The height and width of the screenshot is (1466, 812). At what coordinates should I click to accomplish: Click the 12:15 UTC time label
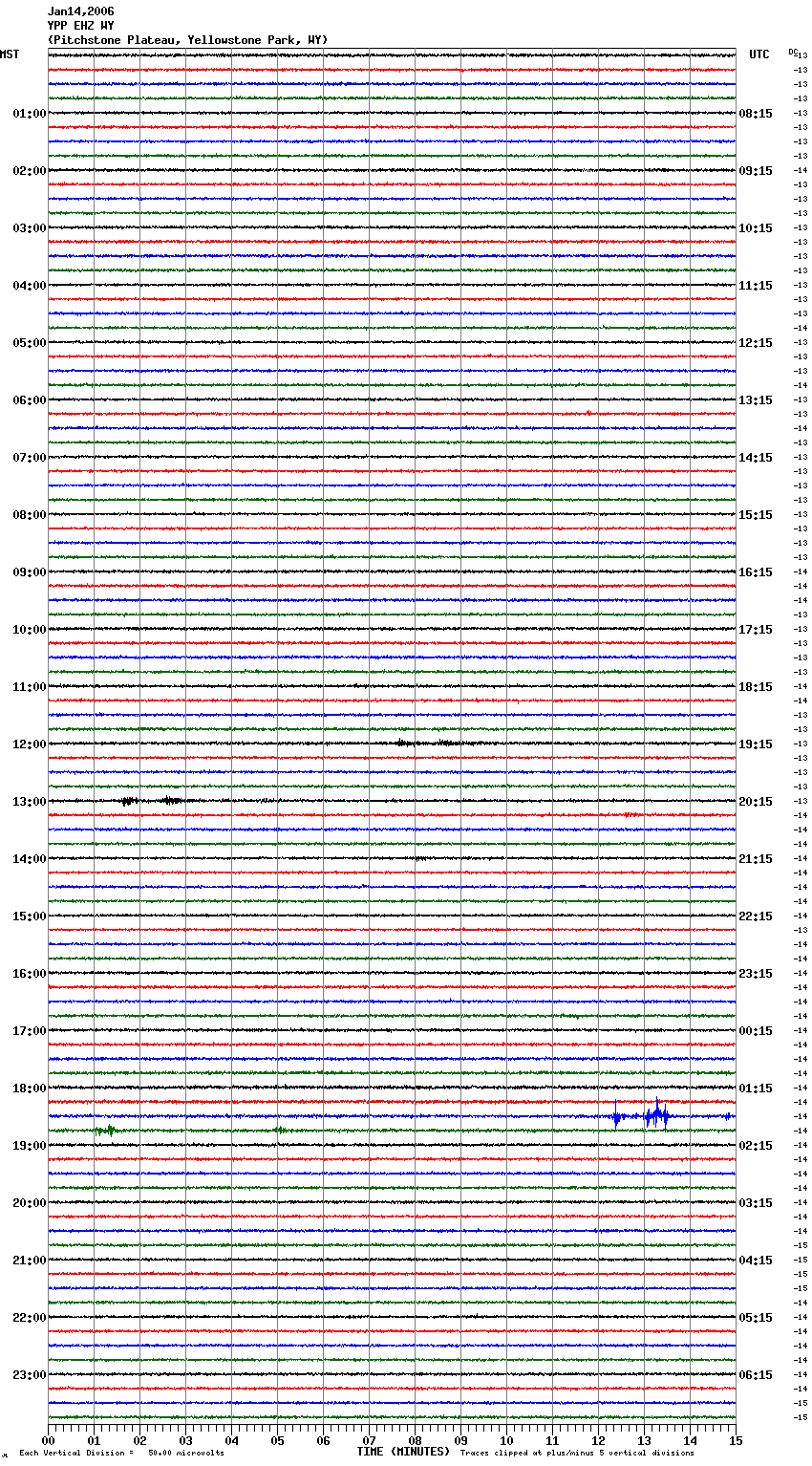tap(756, 343)
